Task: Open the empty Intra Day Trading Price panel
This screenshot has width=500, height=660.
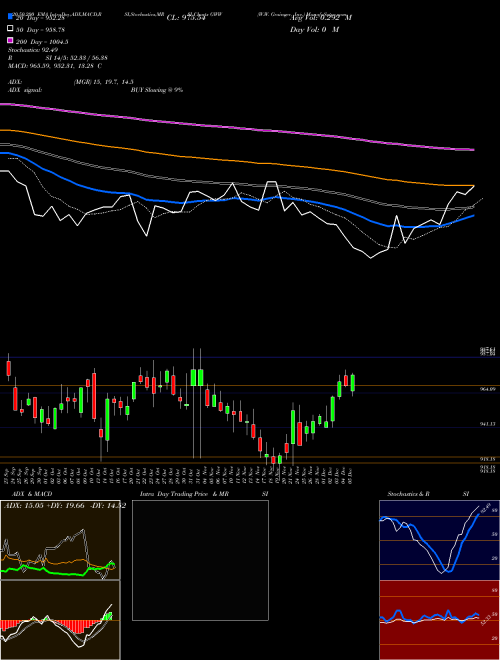Action: [x=200, y=560]
